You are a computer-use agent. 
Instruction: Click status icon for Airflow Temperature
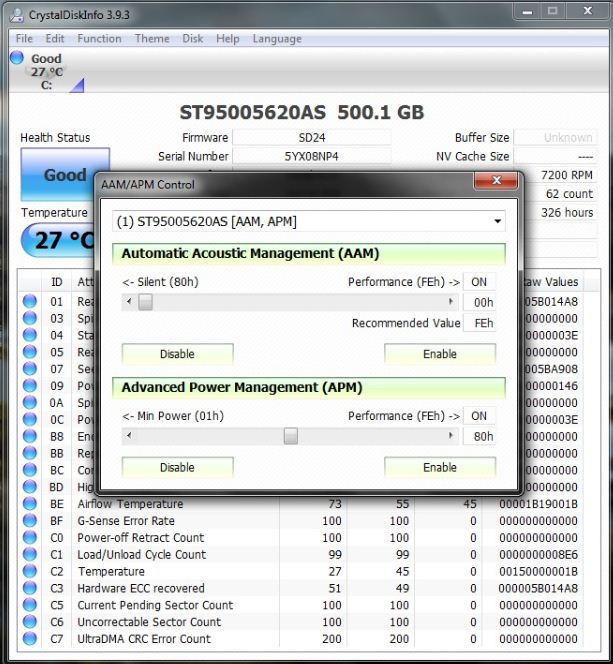point(30,504)
